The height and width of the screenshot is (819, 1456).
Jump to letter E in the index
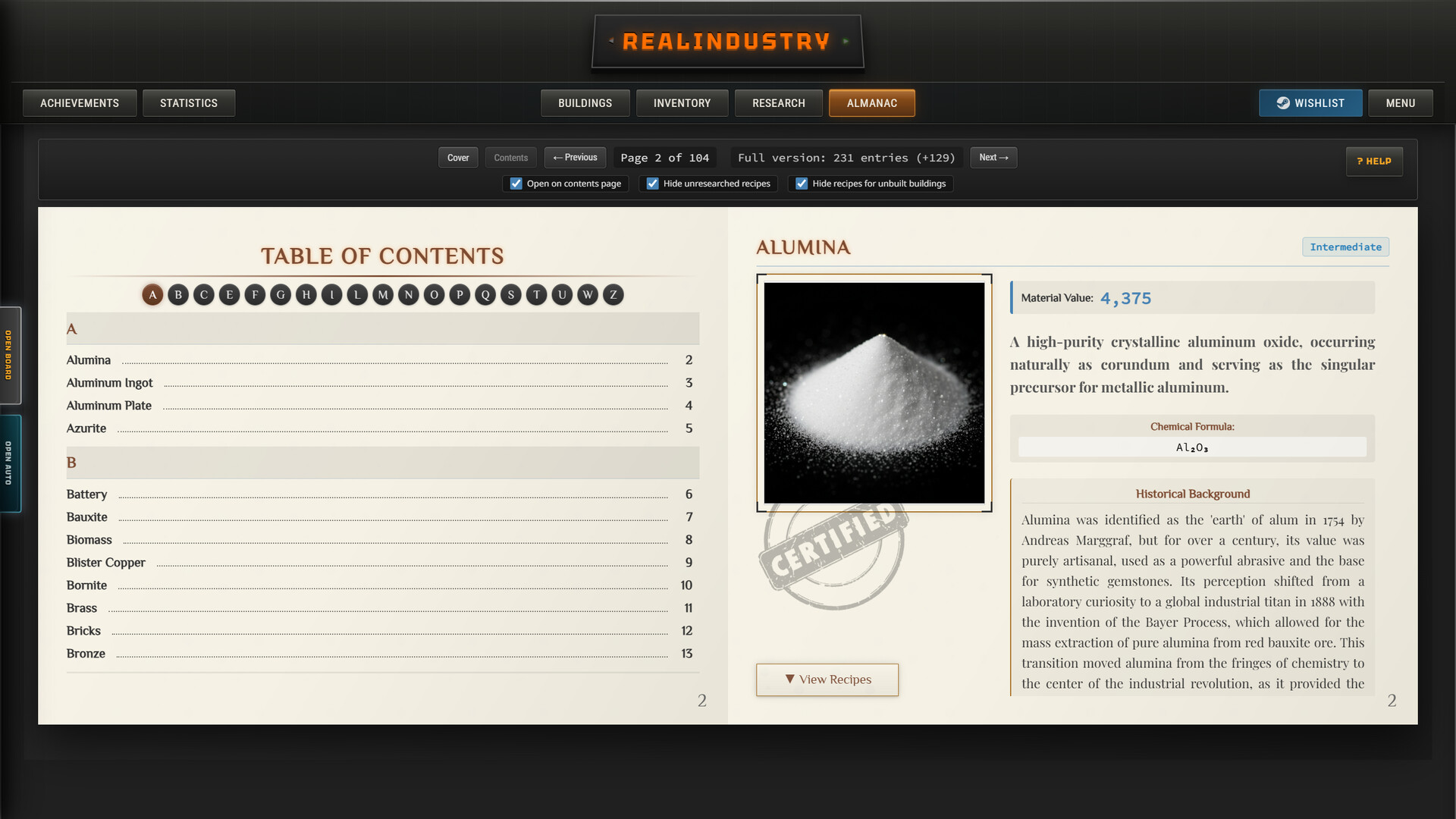point(229,295)
